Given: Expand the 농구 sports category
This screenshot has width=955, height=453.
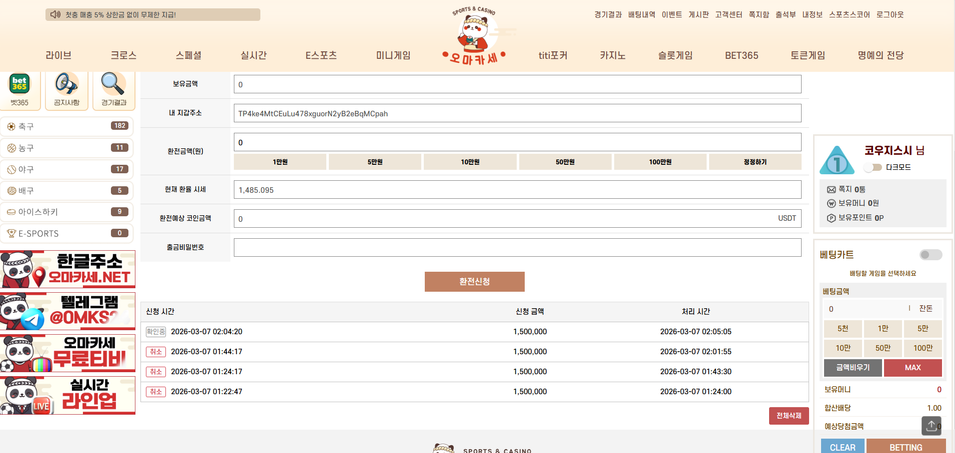Looking at the screenshot, I should pyautogui.click(x=68, y=148).
